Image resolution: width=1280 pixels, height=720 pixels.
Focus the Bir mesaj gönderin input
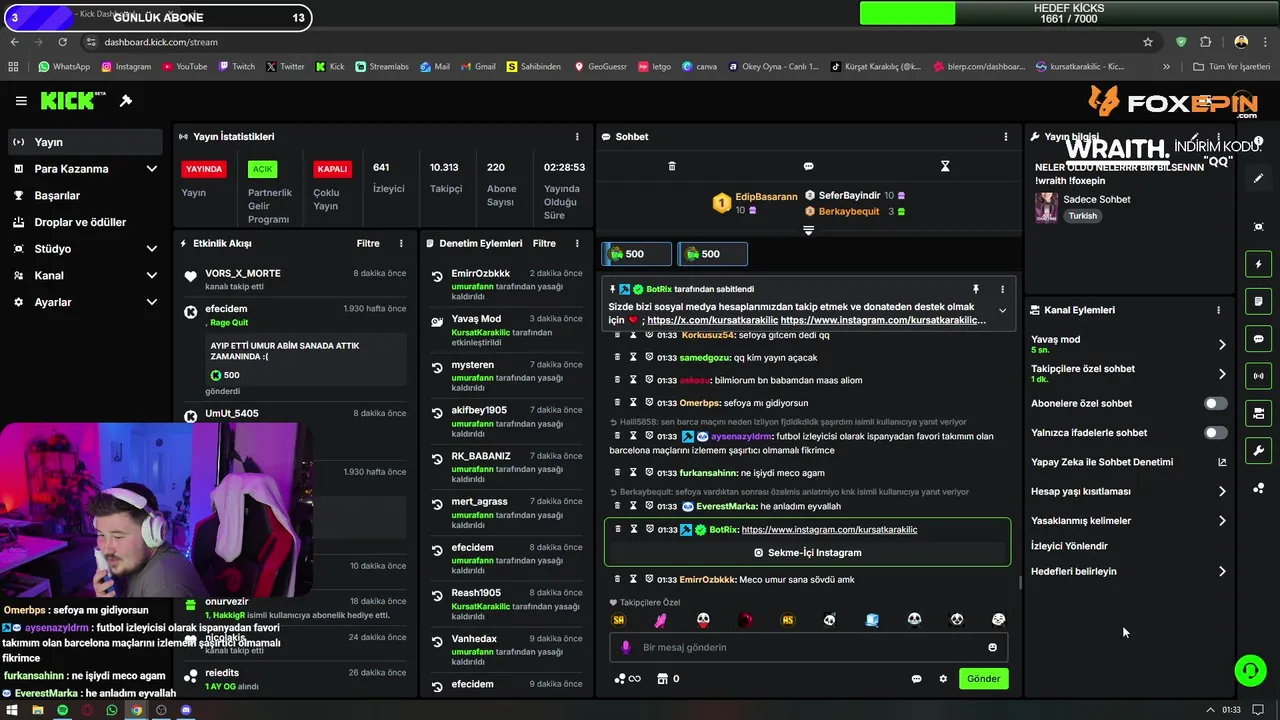808,648
